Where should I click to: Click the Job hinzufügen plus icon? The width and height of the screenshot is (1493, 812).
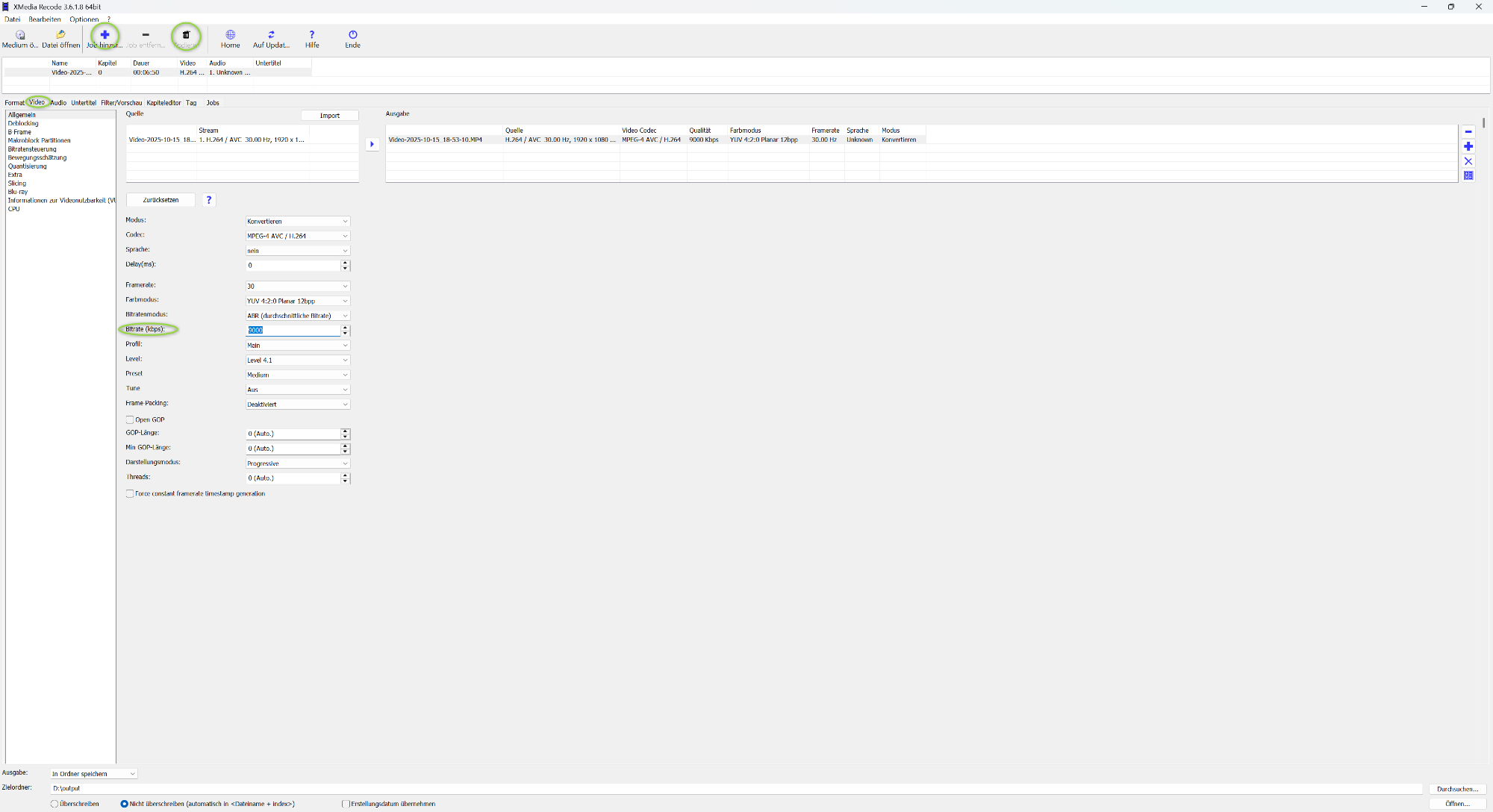click(x=105, y=35)
